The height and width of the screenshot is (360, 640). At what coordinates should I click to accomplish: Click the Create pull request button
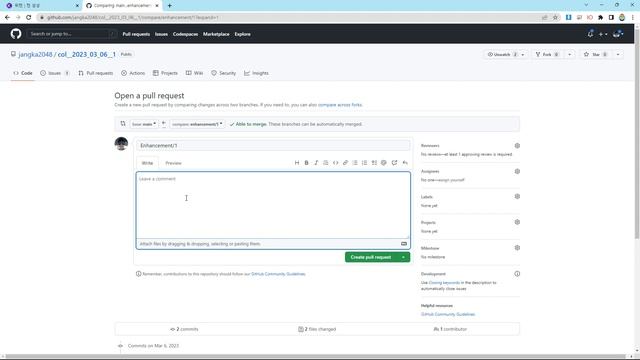point(371,257)
